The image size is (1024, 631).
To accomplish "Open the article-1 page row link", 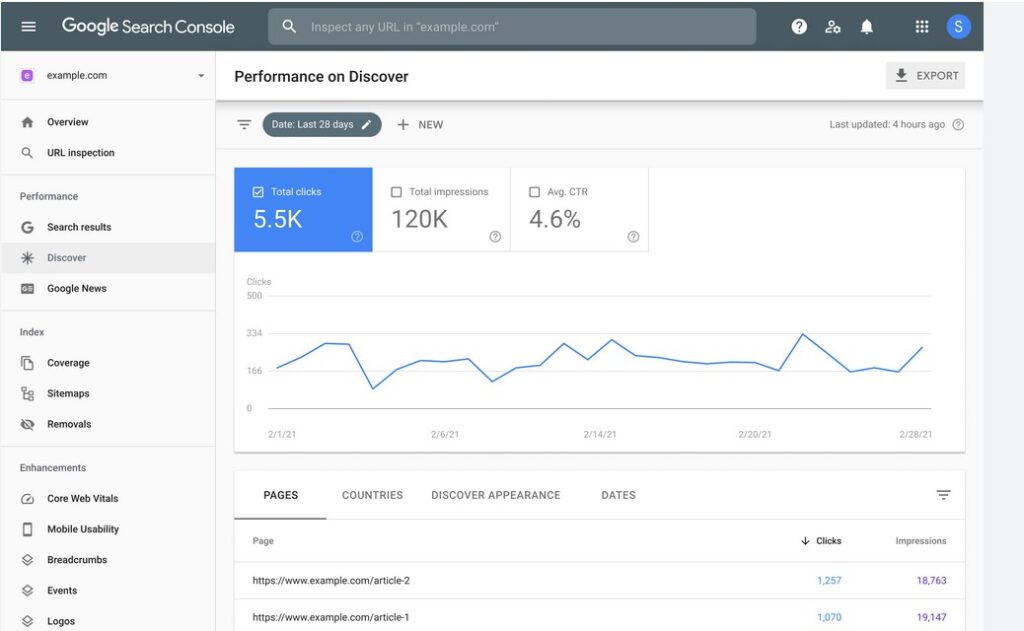I will pos(330,617).
